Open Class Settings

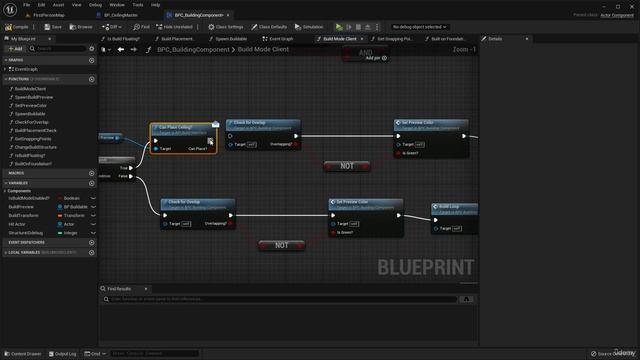226,27
